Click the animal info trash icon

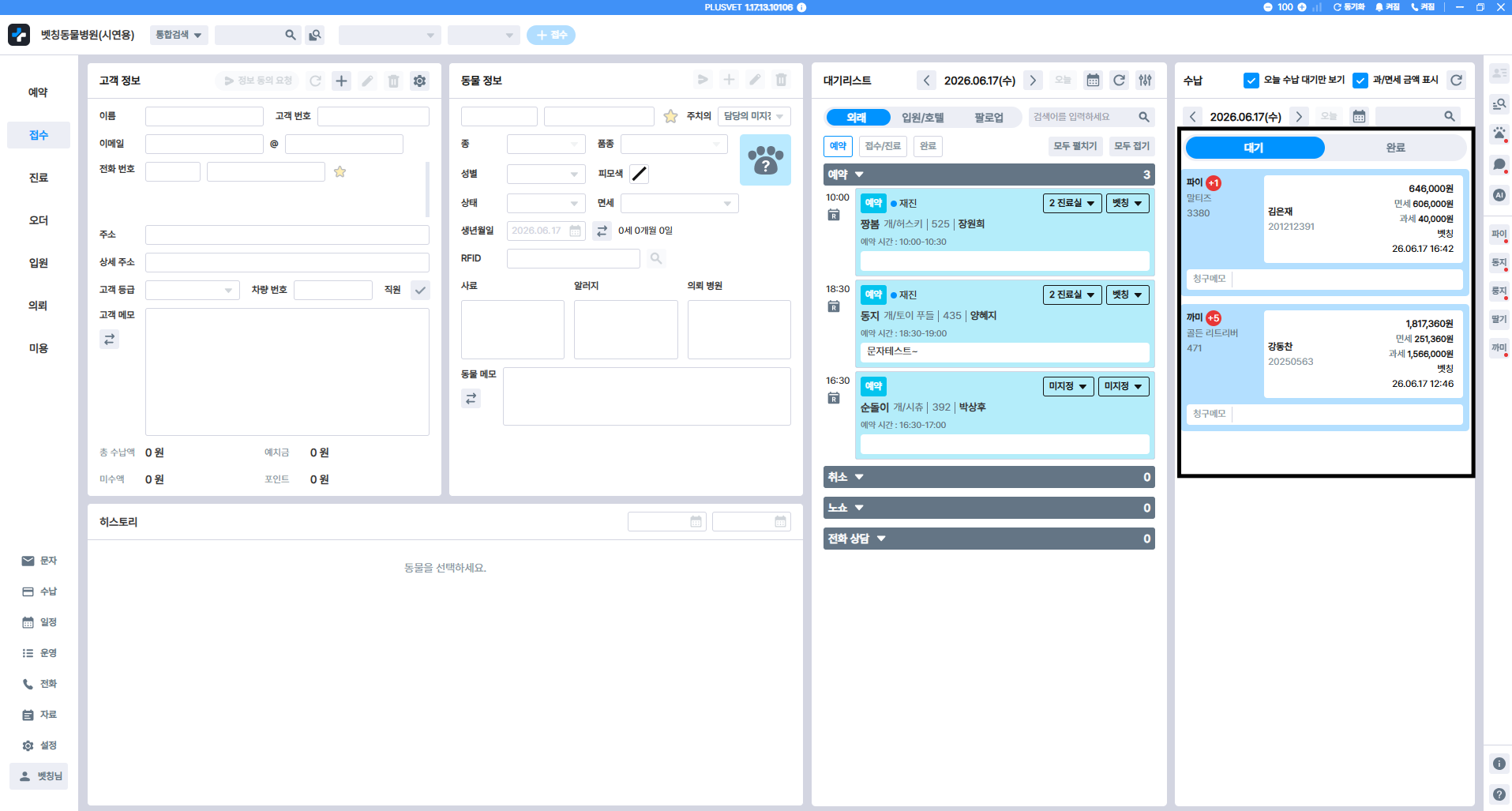pyautogui.click(x=781, y=80)
